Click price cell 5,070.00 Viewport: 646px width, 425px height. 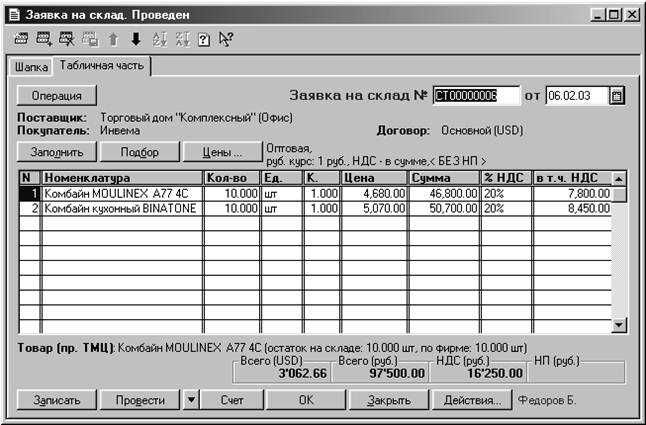tap(374, 208)
